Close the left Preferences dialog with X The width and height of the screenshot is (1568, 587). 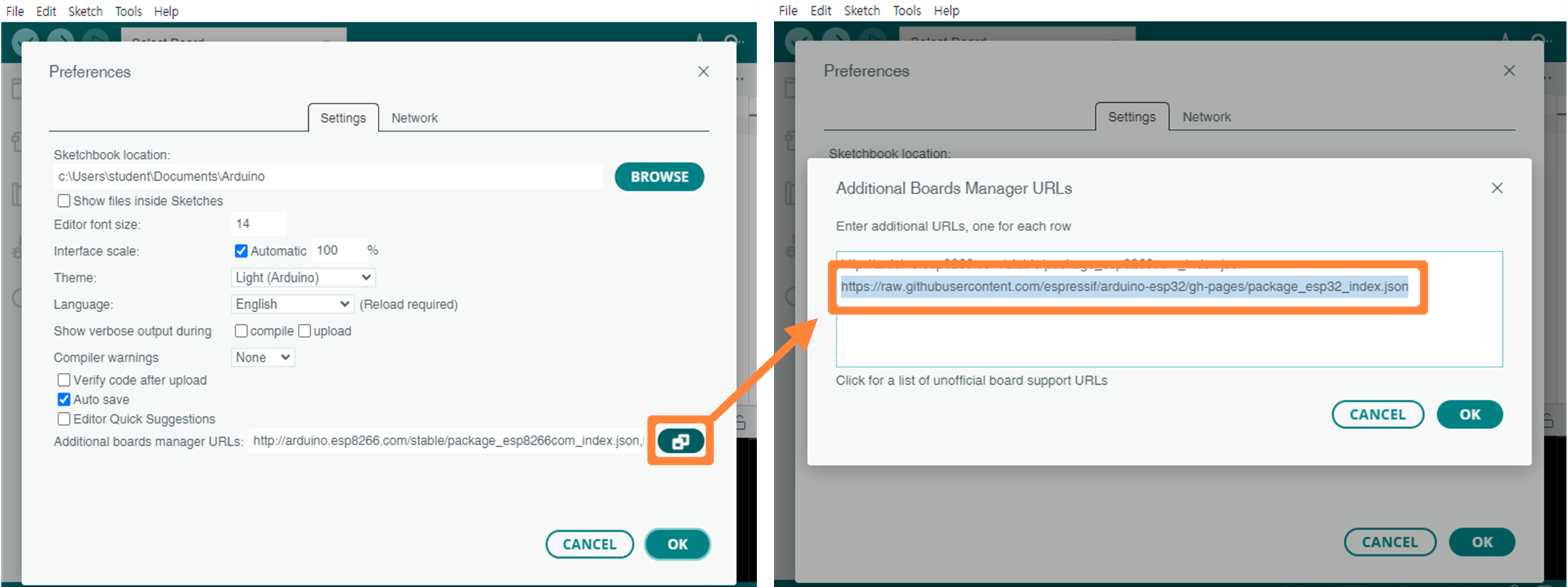[703, 71]
